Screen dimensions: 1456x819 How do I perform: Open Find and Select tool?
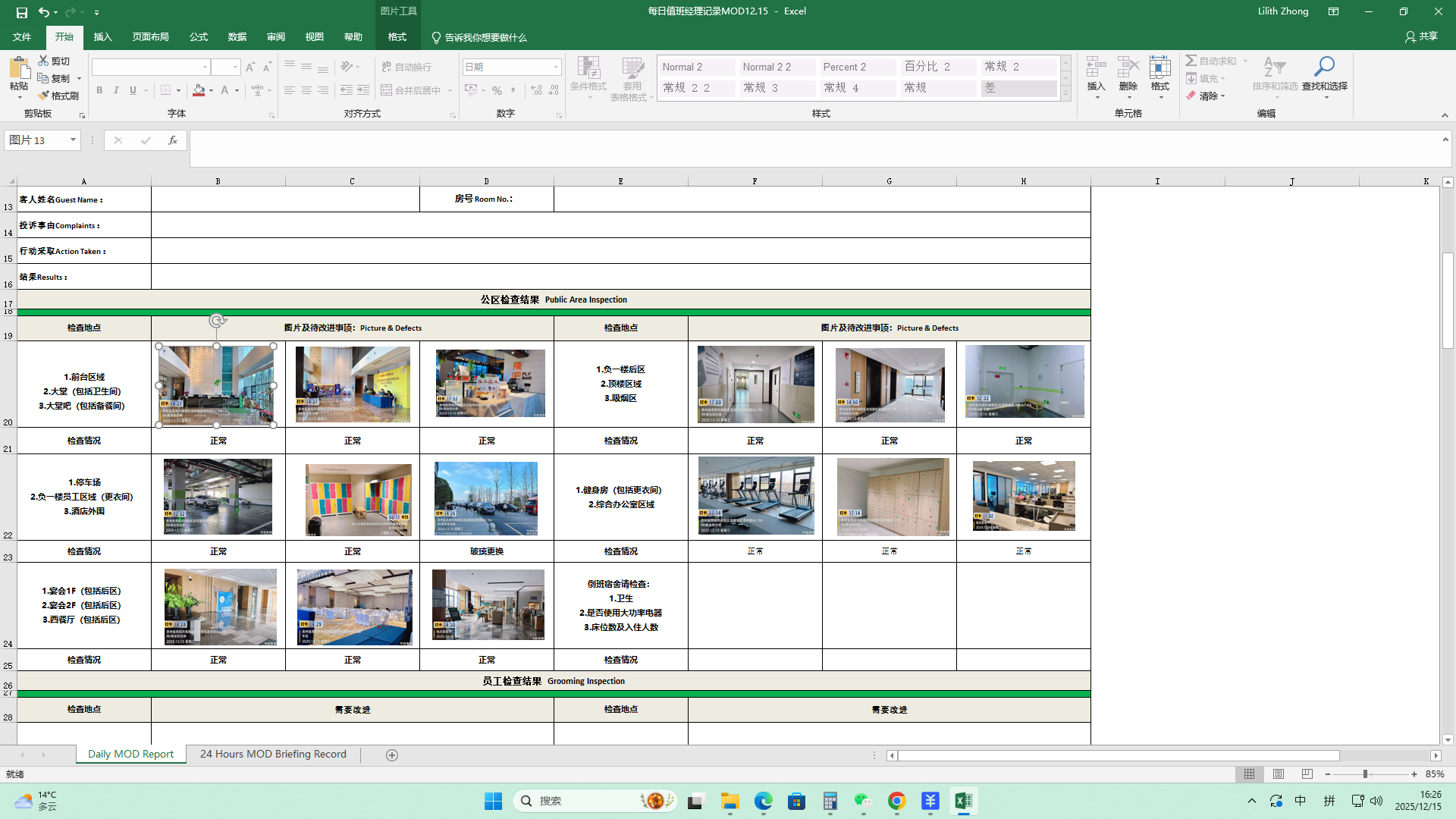(1324, 76)
